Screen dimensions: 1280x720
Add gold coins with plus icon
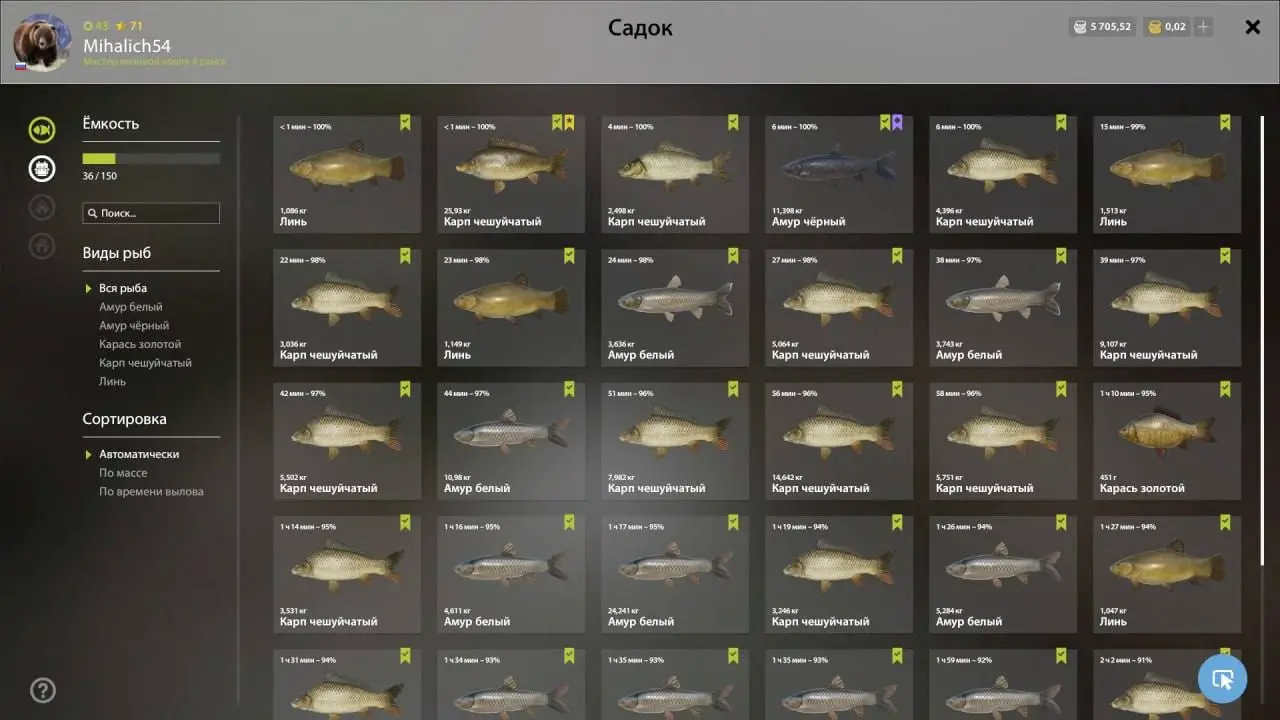click(x=1203, y=27)
